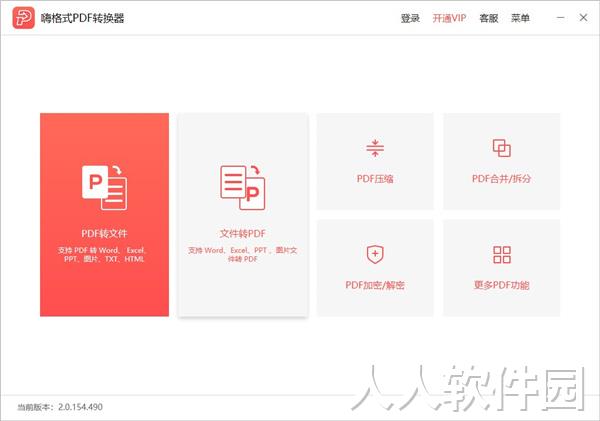Click the red app logo icon
Image resolution: width=600 pixels, height=421 pixels.
point(23,18)
